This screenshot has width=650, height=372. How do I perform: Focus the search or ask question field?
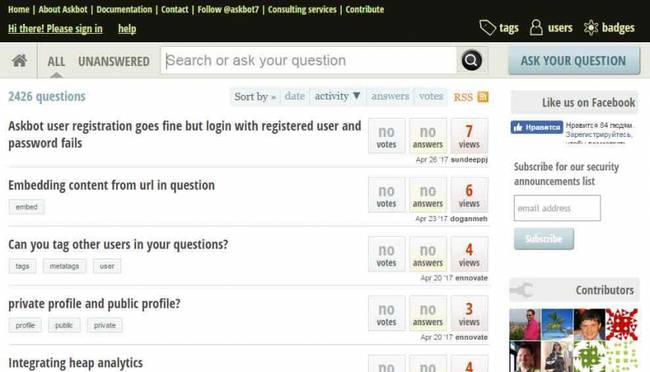coord(309,61)
